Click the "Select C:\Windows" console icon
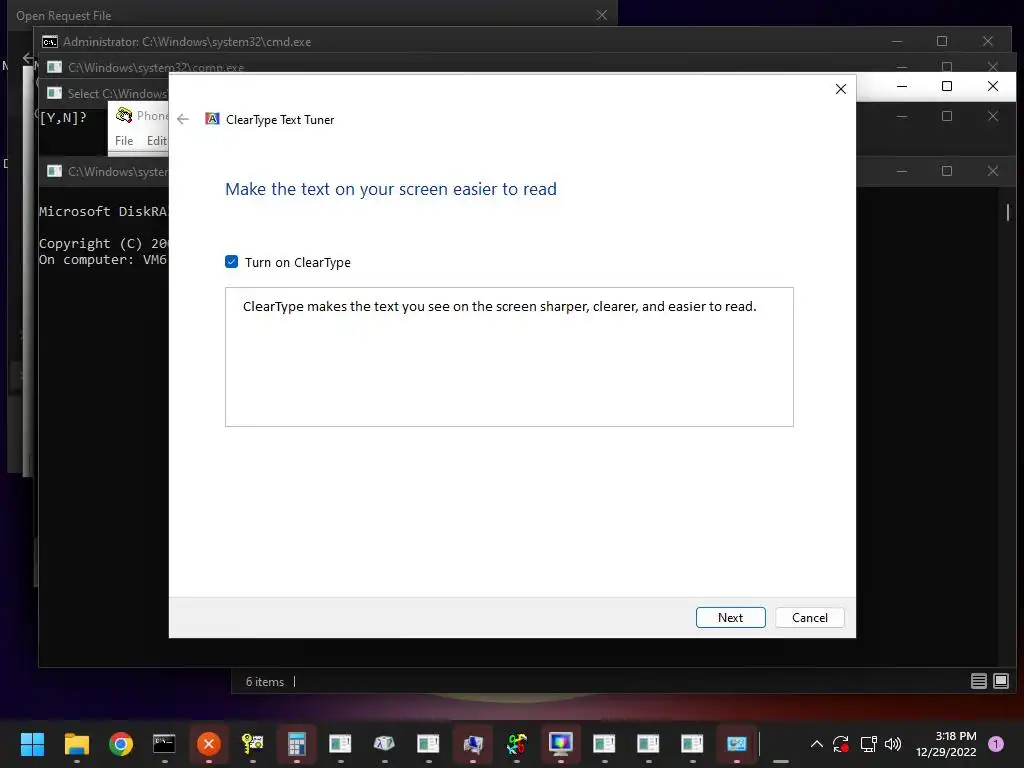The image size is (1024, 768). (x=55, y=93)
